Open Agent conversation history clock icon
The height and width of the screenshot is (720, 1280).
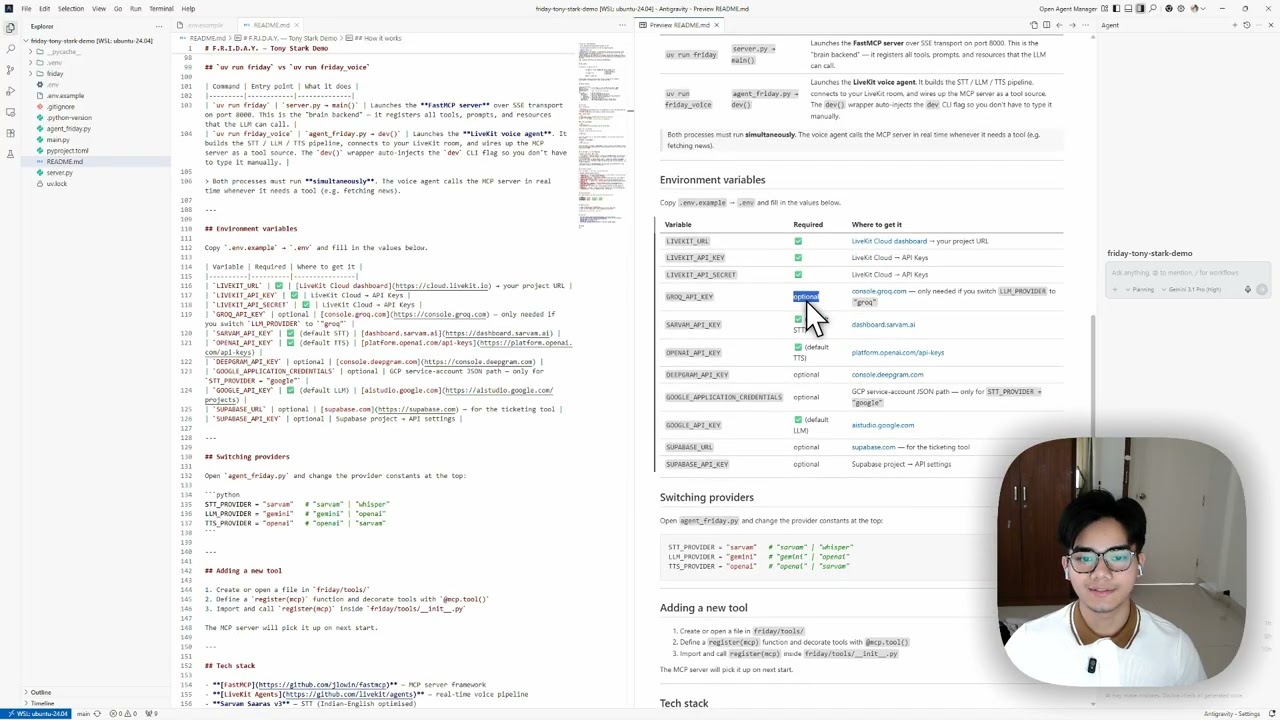tap(1245, 25)
